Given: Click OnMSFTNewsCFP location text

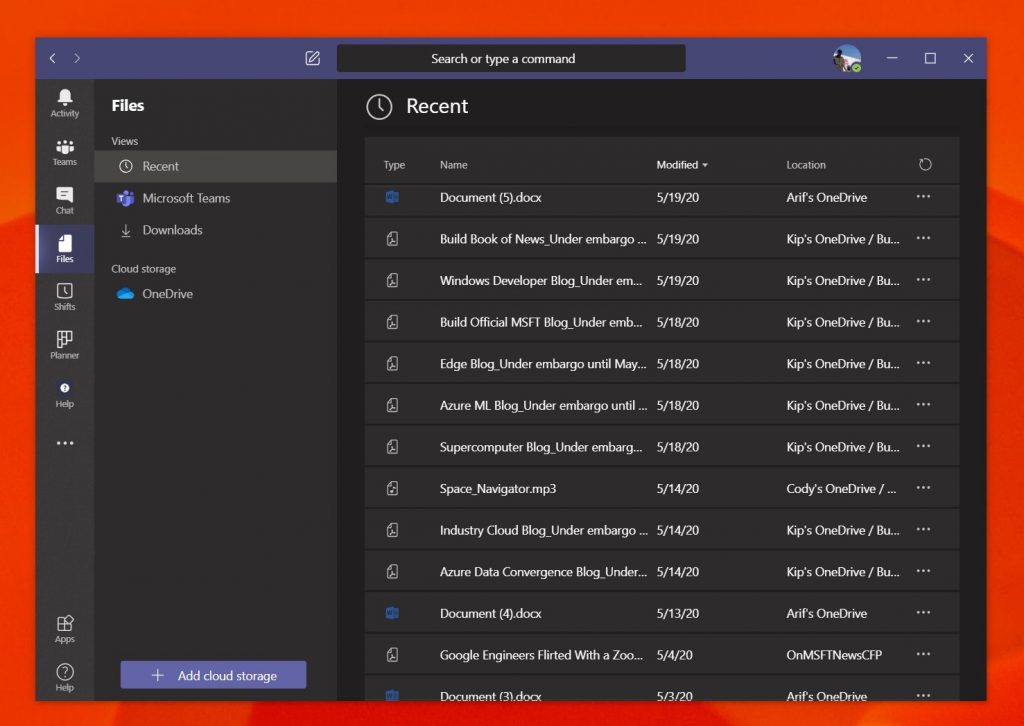Looking at the screenshot, I should (x=834, y=655).
